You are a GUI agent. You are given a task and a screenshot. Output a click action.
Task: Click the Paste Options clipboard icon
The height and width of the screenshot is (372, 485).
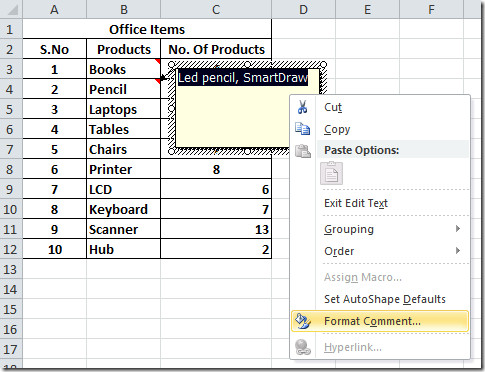[x=303, y=151]
